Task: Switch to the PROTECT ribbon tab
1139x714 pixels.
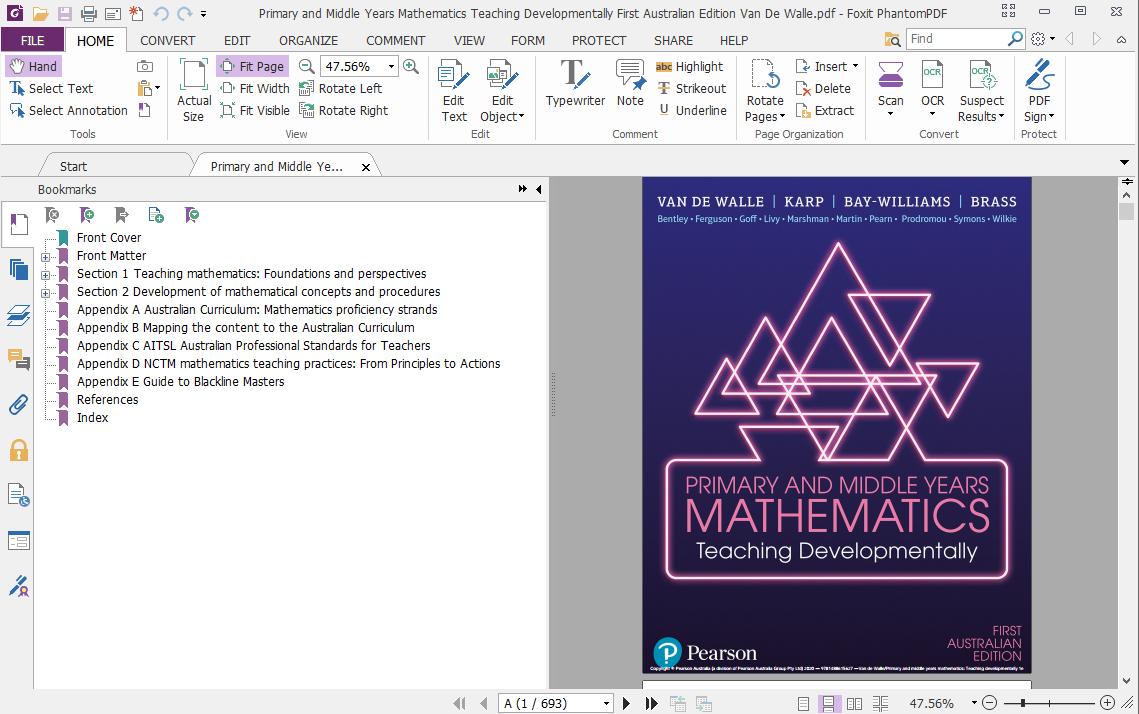Action: (x=599, y=41)
